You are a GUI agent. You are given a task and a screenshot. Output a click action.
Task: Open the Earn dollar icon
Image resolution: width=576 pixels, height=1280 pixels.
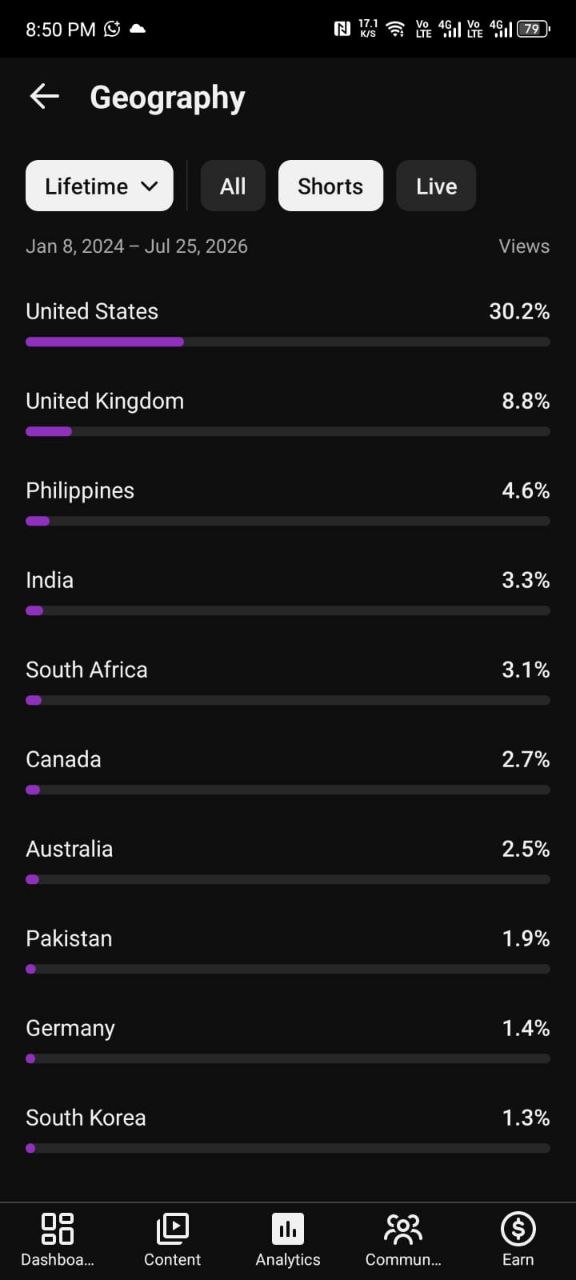pos(518,1228)
